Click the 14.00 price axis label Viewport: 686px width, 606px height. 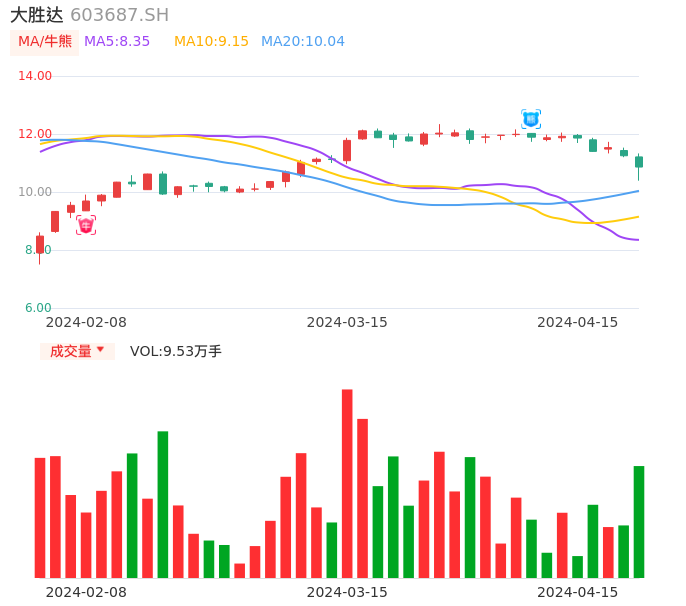(35, 76)
